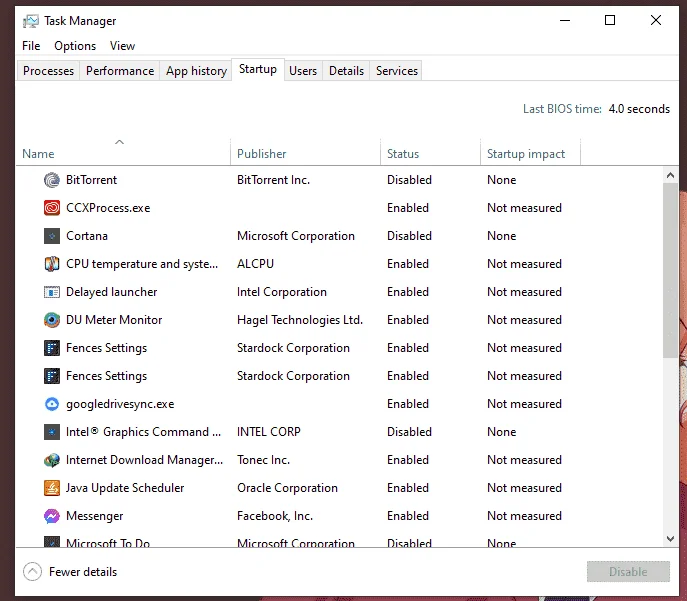The image size is (687, 601).
Task: Click the Internet Download Manager icon
Action: pos(52,460)
